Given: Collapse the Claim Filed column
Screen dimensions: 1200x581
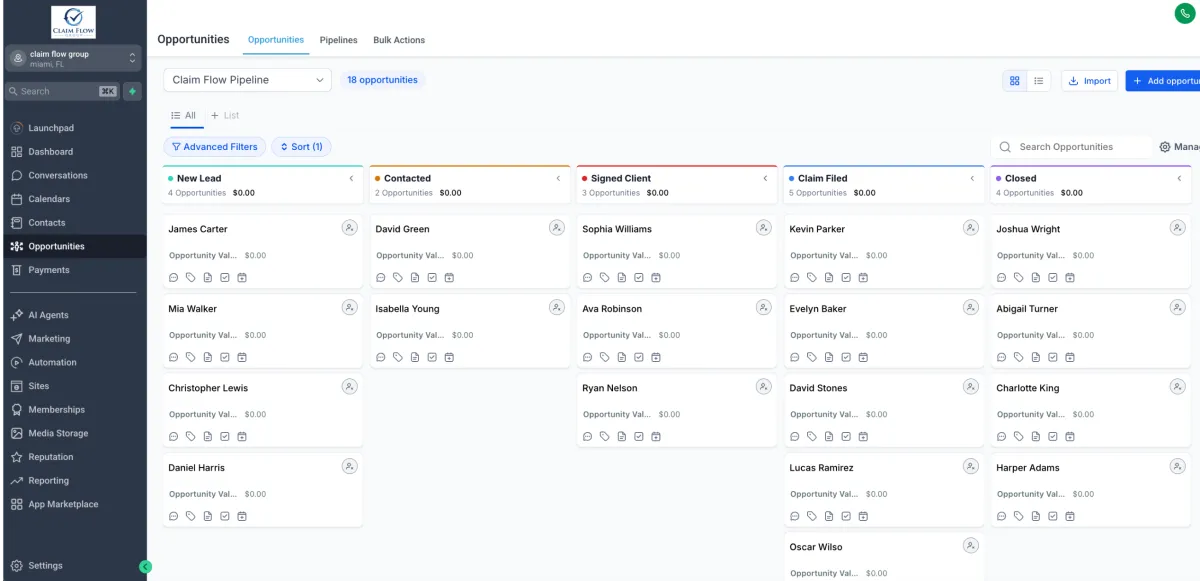Looking at the screenshot, I should pos(972,179).
